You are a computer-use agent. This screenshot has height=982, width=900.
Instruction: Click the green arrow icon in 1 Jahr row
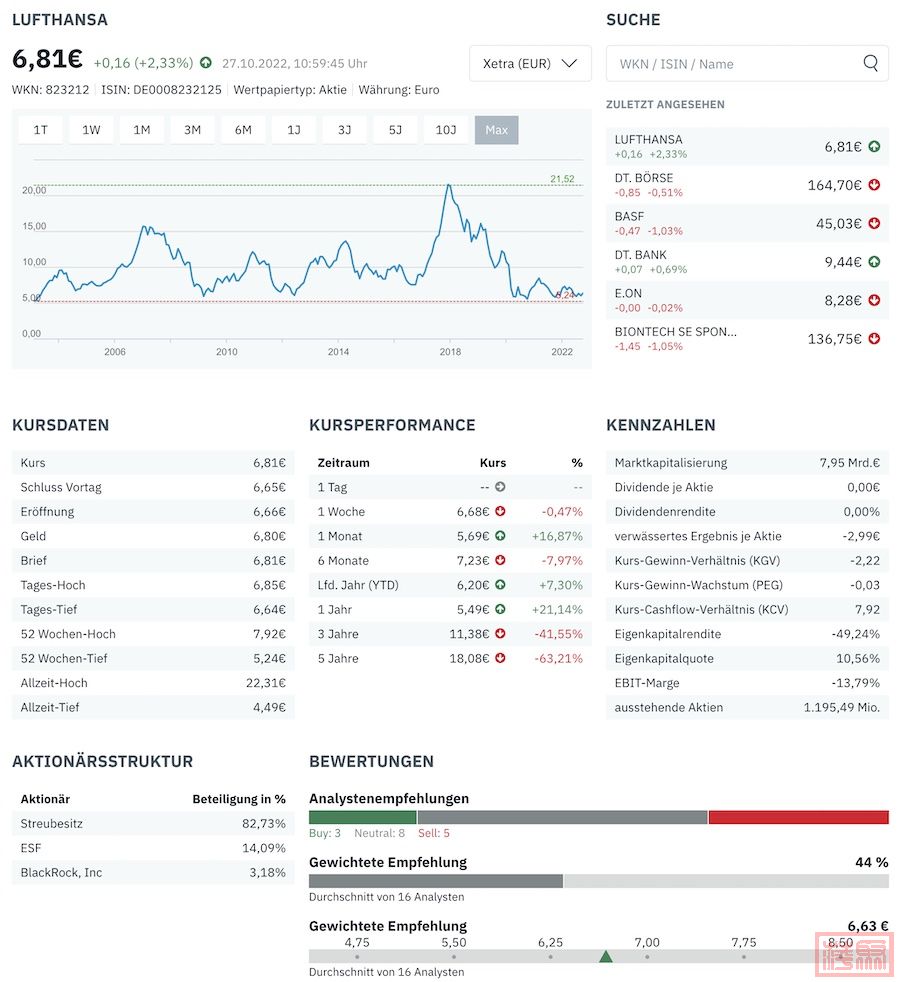coord(500,609)
